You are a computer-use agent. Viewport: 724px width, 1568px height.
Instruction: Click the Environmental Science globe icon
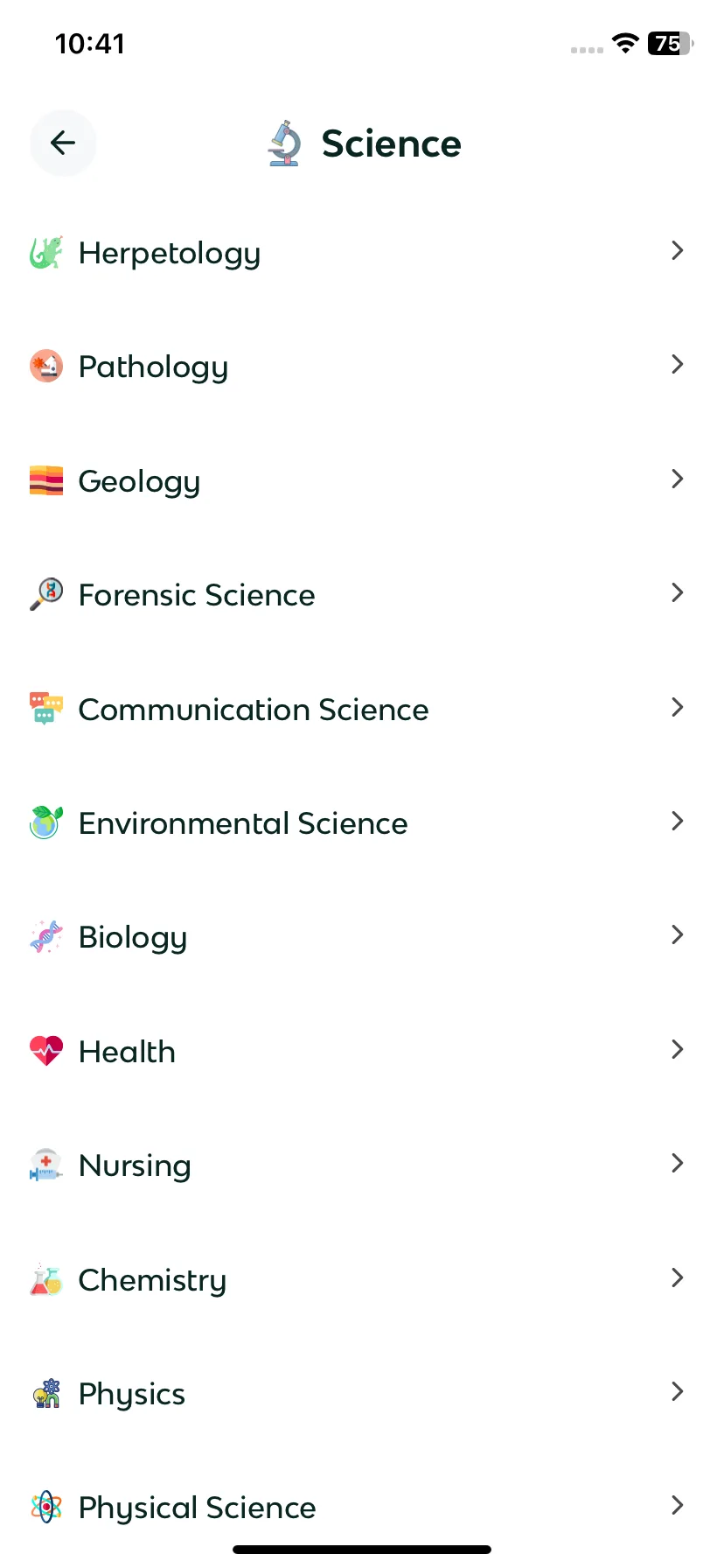tap(46, 822)
